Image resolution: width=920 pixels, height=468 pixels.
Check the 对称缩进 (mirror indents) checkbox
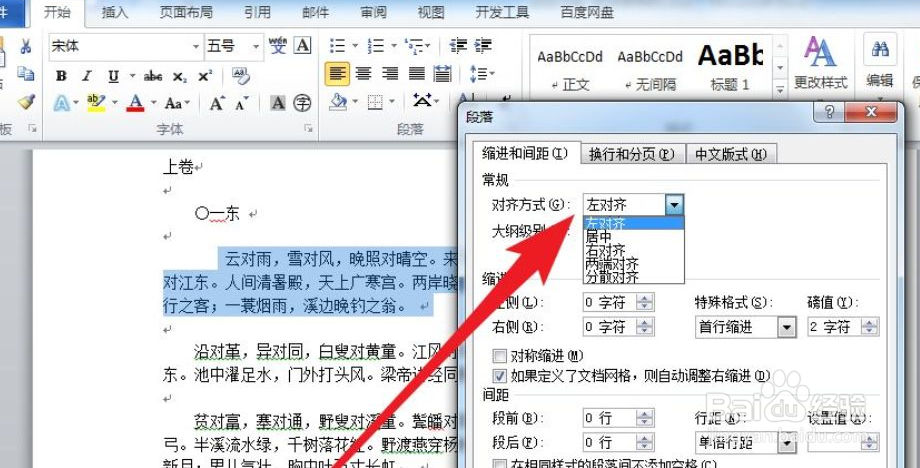[x=500, y=355]
